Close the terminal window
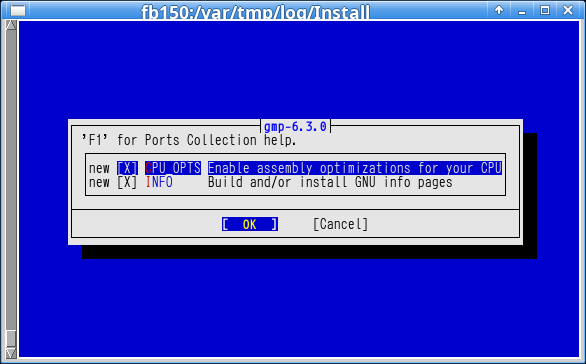The image size is (586, 364). pyautogui.click(x=568, y=10)
